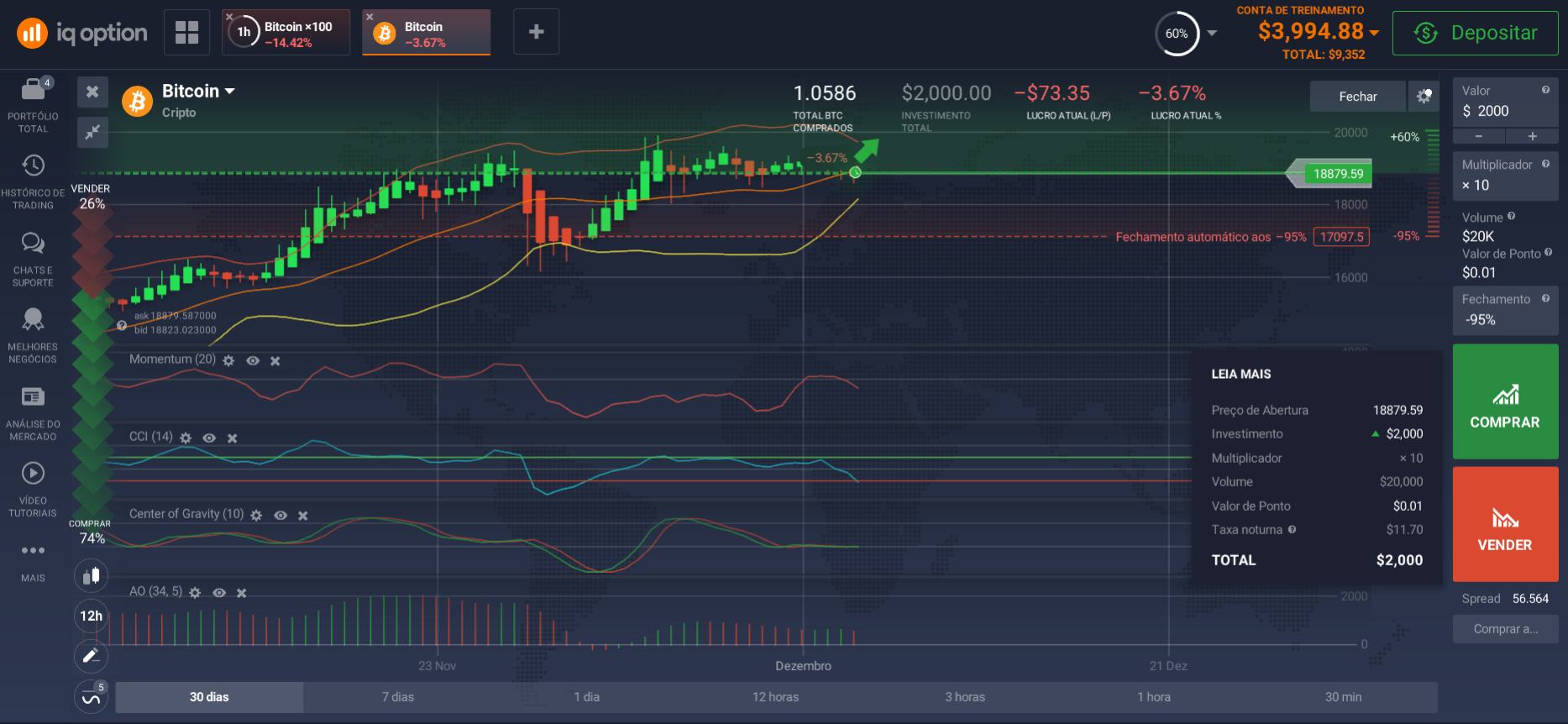Open the training account balance dropdown
Screen dimensions: 1568x724
click(x=1374, y=33)
